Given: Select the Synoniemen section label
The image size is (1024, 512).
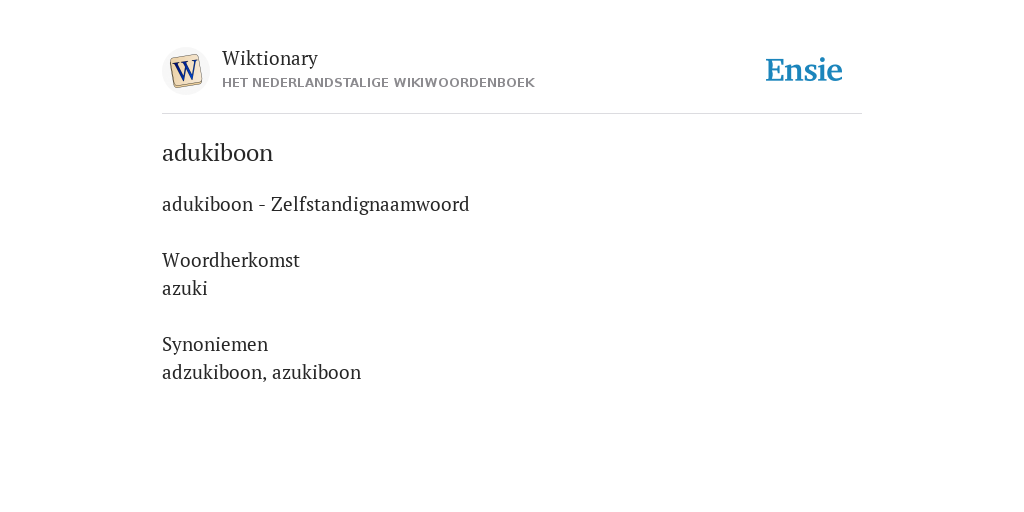Looking at the screenshot, I should click(215, 344).
